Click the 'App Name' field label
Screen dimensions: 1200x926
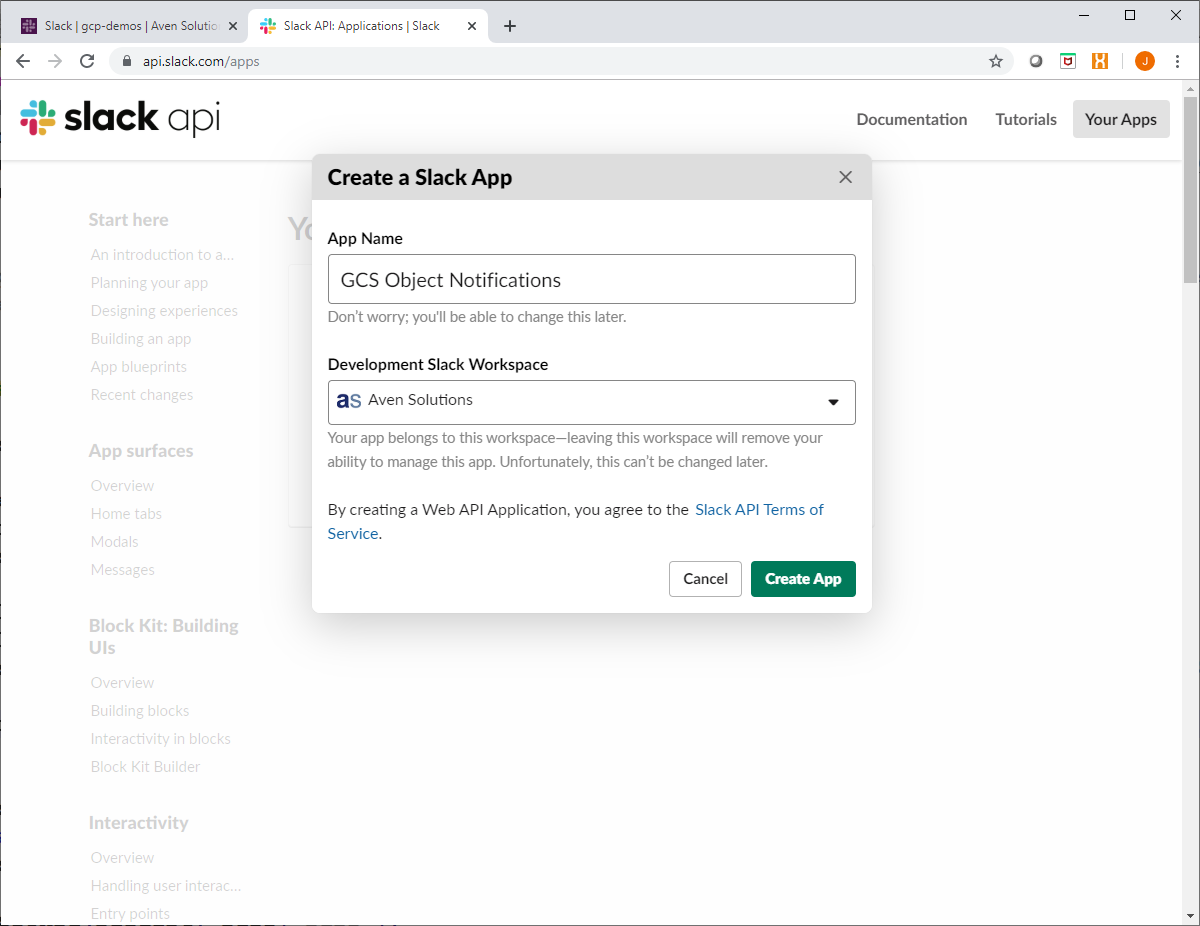(365, 239)
